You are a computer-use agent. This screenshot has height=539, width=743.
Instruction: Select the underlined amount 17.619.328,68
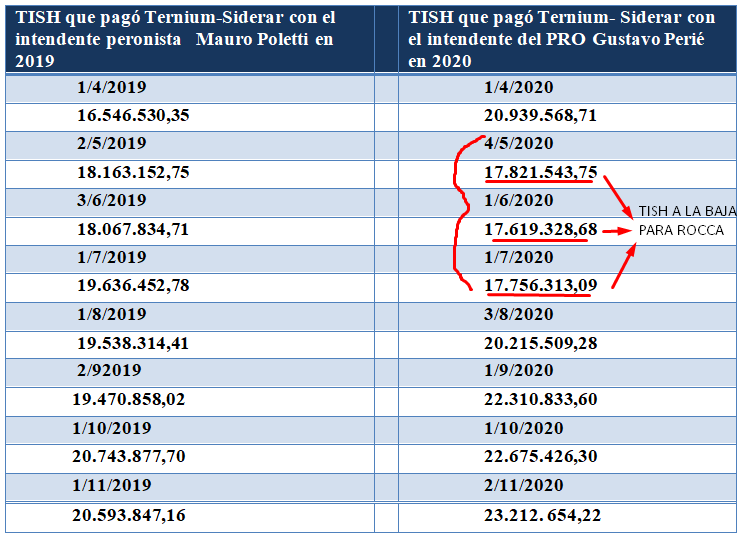click(540, 230)
